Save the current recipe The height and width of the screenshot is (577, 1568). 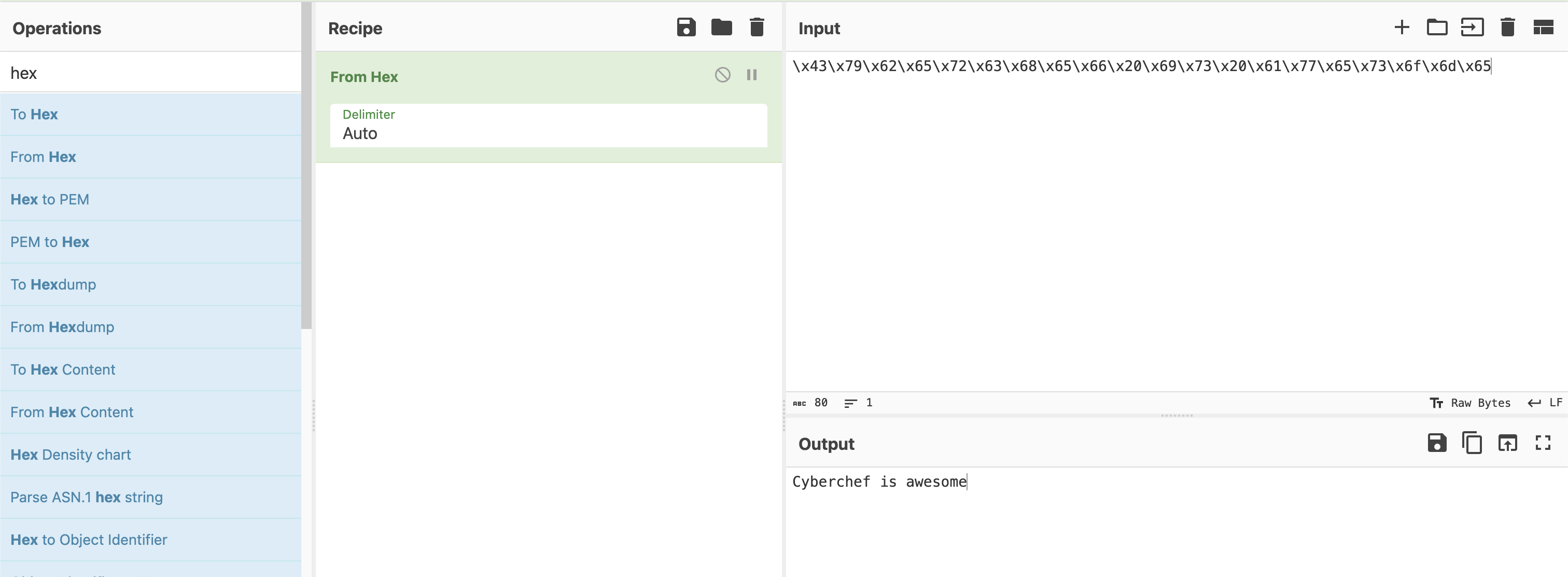click(x=686, y=28)
